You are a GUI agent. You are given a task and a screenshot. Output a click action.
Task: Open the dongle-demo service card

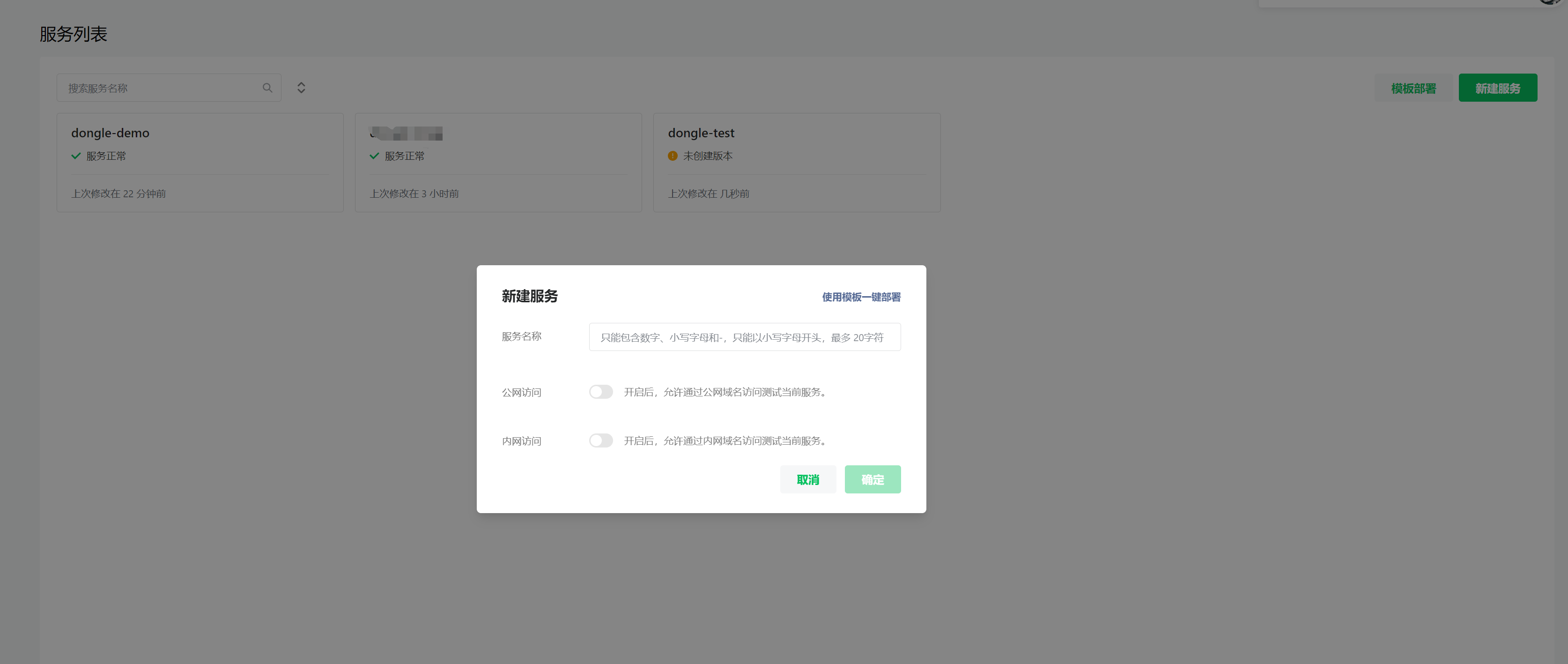click(200, 163)
